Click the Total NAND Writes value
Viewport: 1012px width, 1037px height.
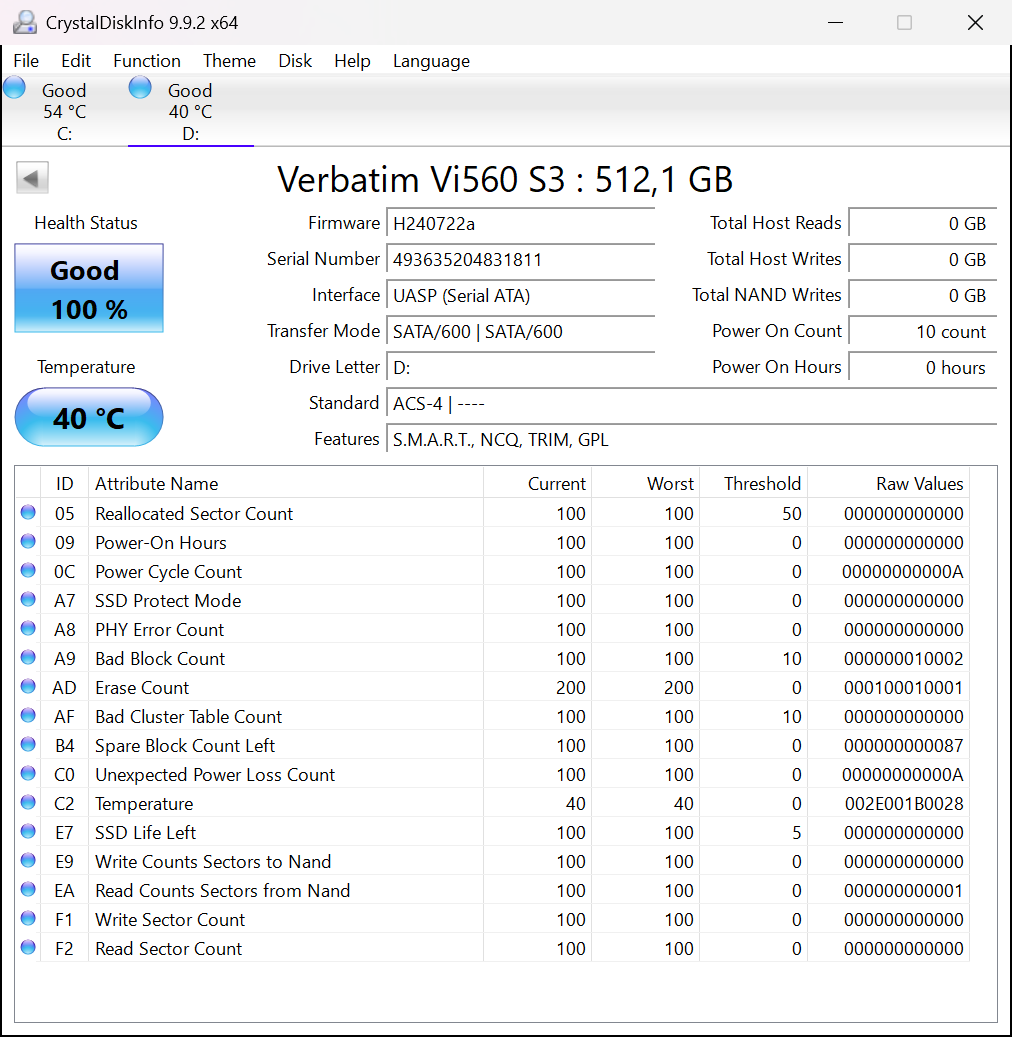tap(923, 296)
